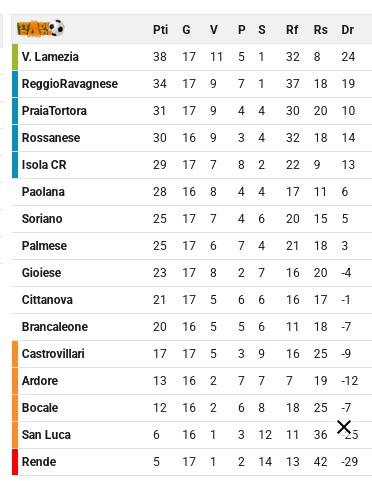Viewport: 372px width, 501px height.
Task: Sort by Pti column header
Action: click(x=160, y=30)
